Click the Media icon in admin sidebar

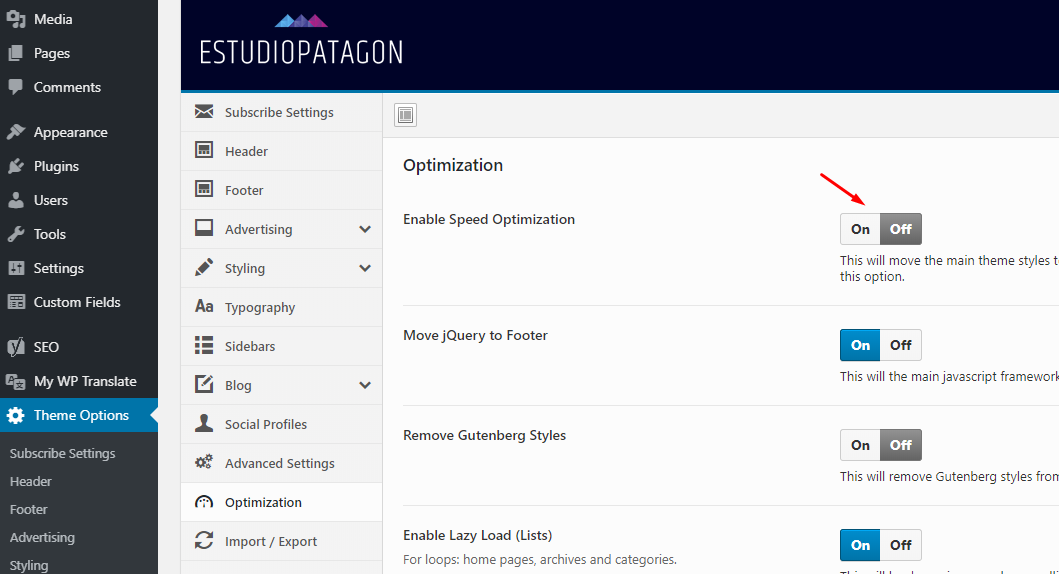[x=16, y=19]
